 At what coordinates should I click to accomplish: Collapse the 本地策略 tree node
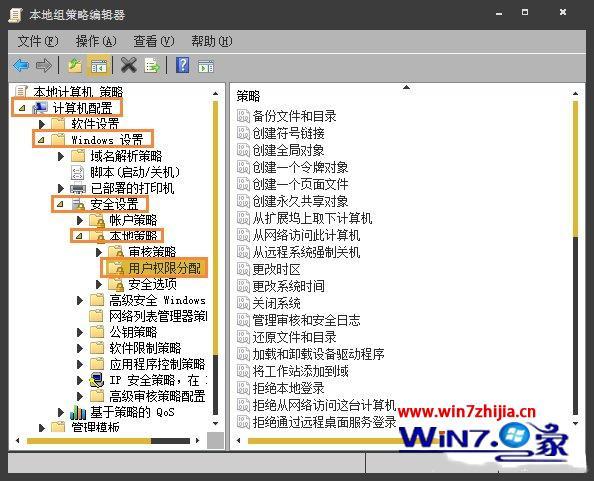[x=79, y=236]
